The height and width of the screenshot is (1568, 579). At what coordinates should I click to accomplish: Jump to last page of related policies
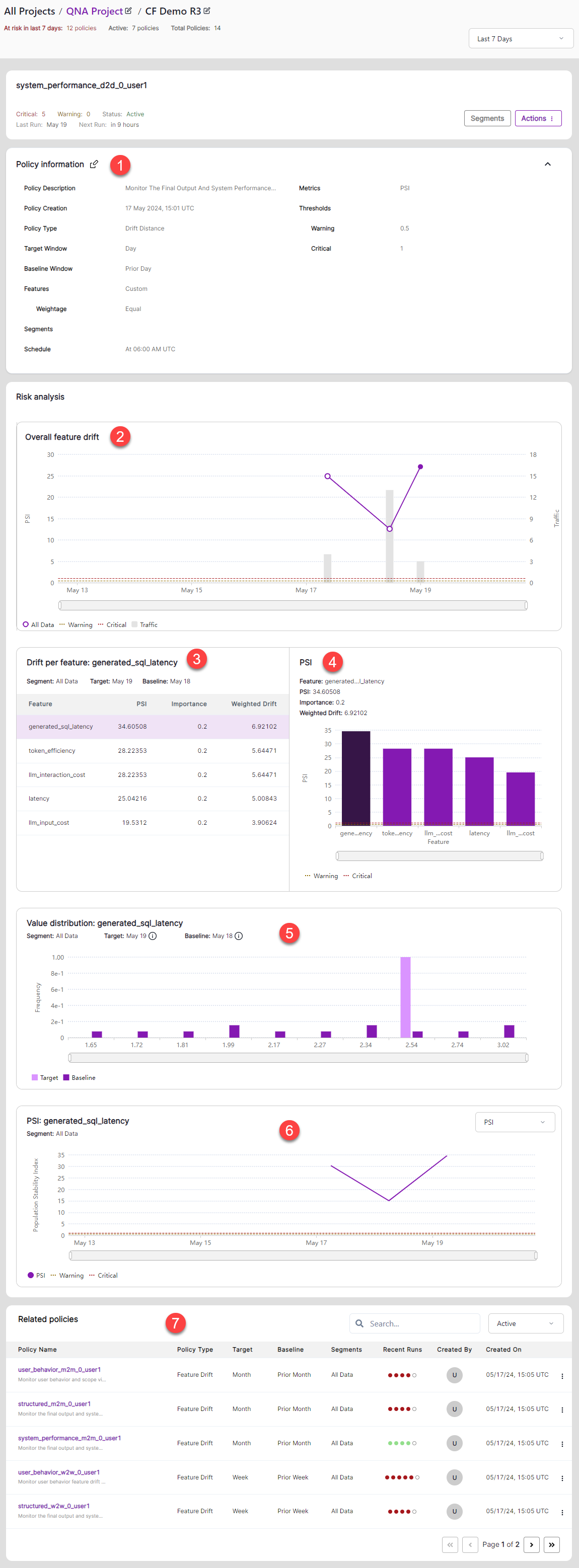(x=551, y=1544)
